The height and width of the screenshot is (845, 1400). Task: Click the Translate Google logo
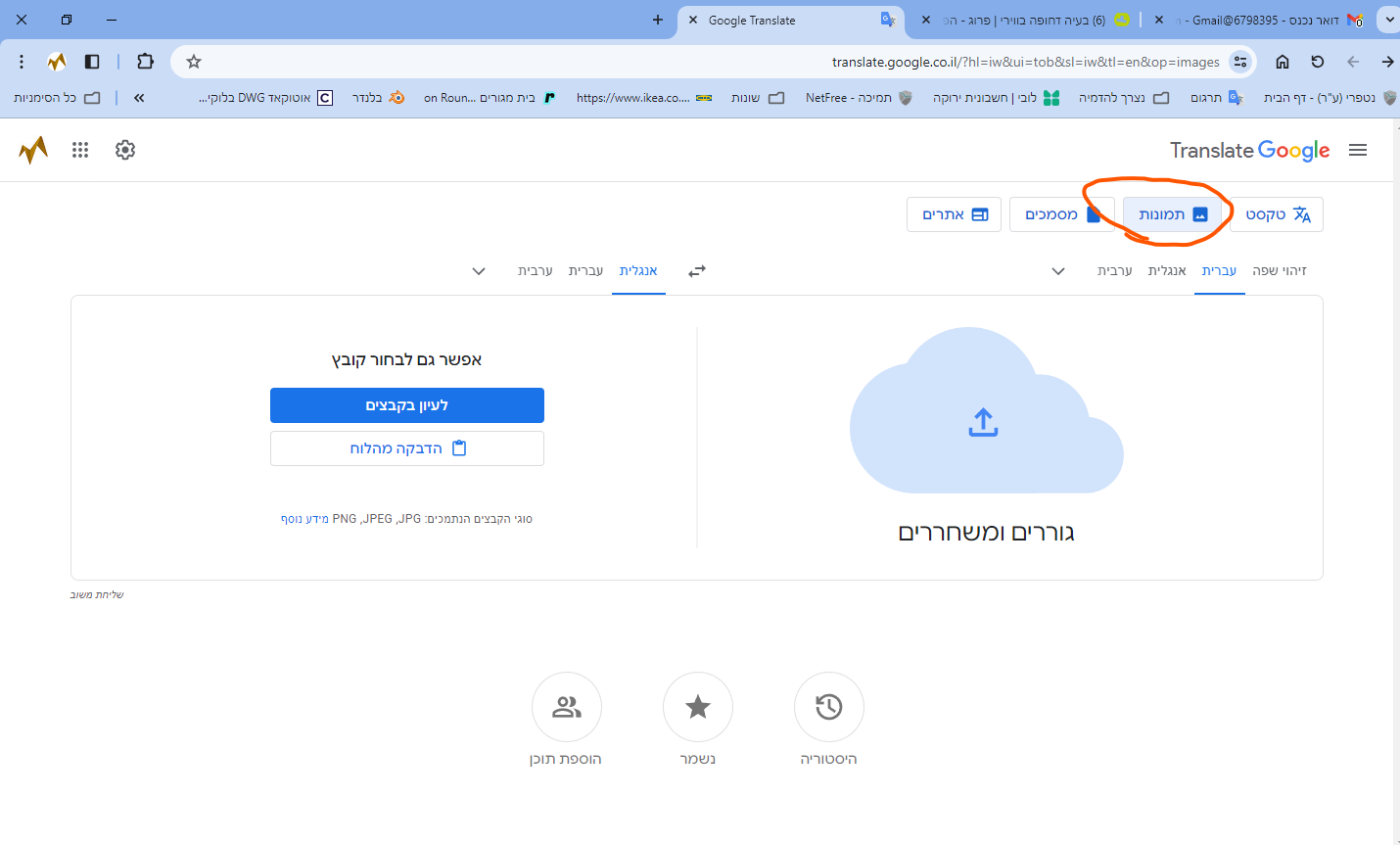[x=1250, y=150]
